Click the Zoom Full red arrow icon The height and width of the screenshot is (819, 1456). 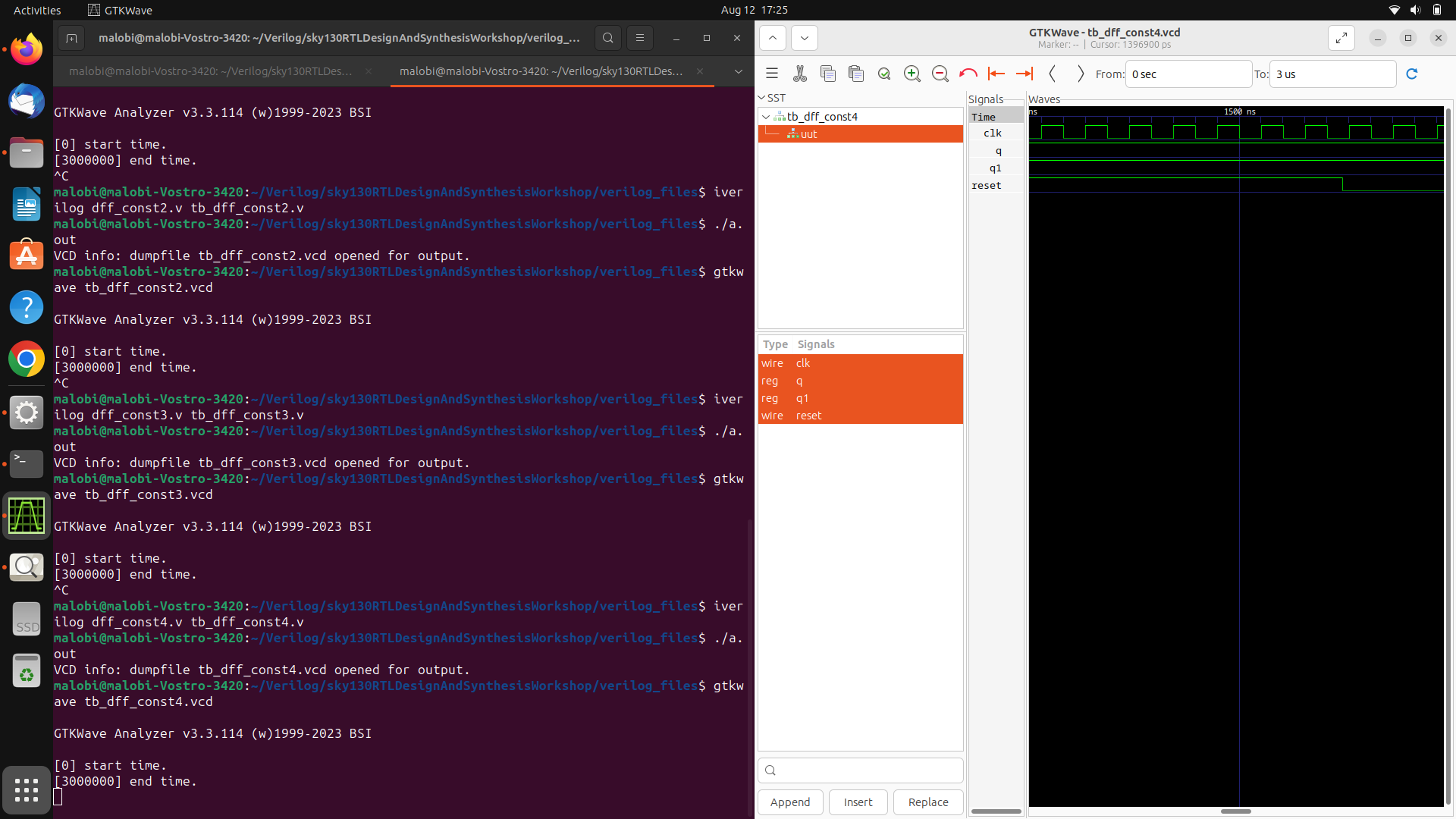[x=968, y=74]
